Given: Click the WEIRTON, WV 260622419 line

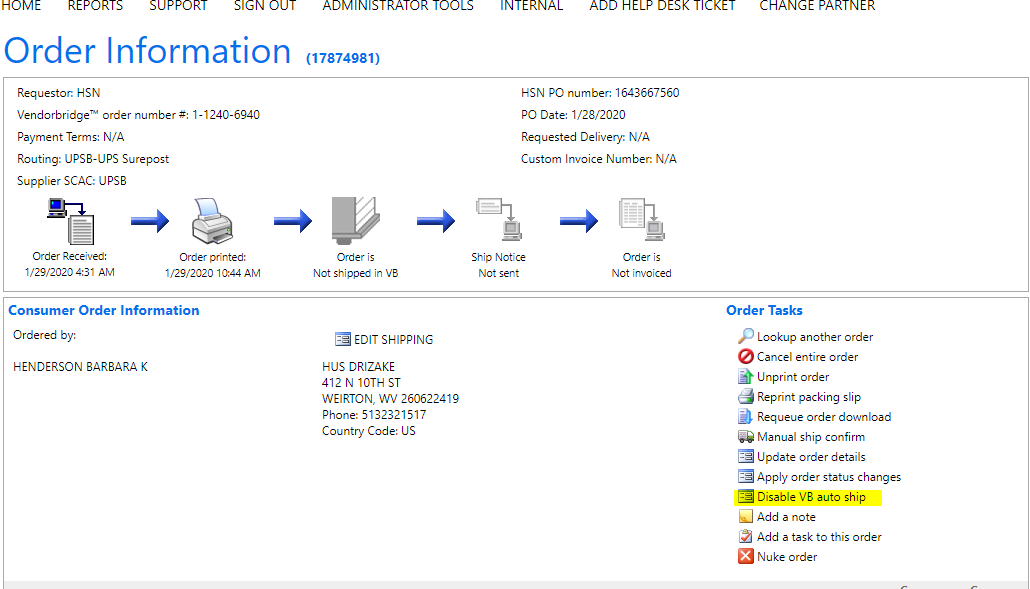Looking at the screenshot, I should [x=390, y=399].
